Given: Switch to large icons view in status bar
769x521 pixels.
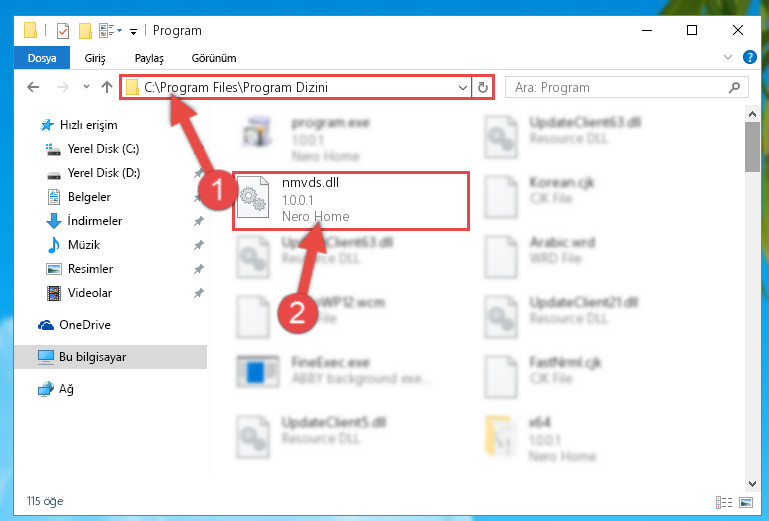Looking at the screenshot, I should click(x=746, y=502).
